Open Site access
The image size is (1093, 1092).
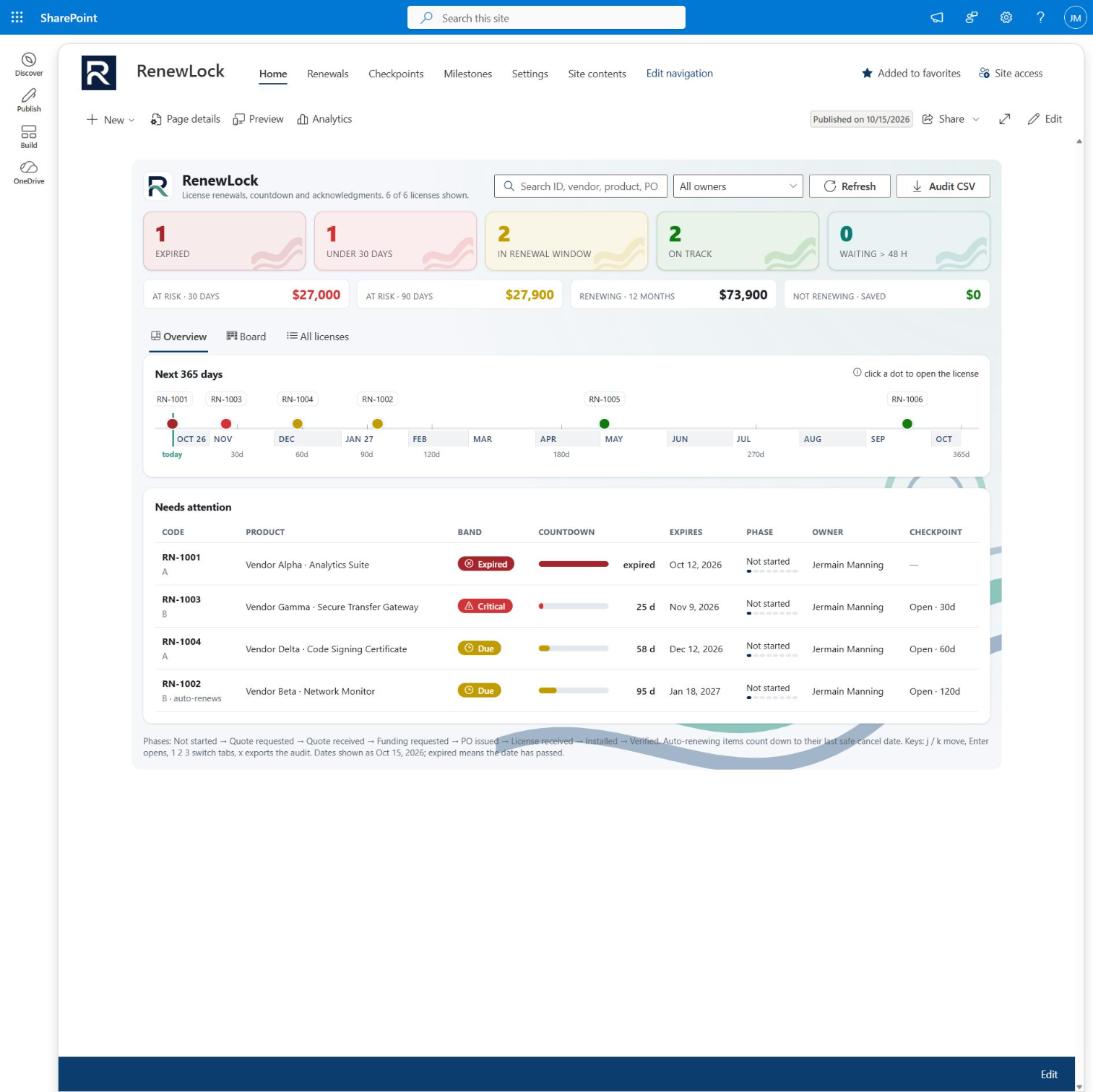1011,73
